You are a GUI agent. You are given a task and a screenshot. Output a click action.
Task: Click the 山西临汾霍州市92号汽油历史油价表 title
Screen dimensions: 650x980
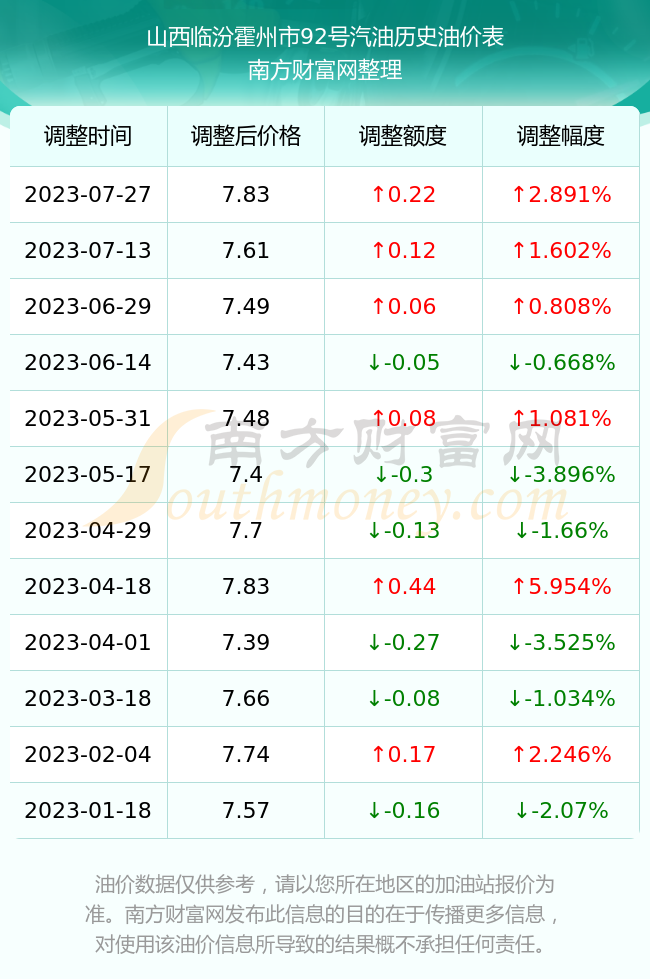(325, 38)
